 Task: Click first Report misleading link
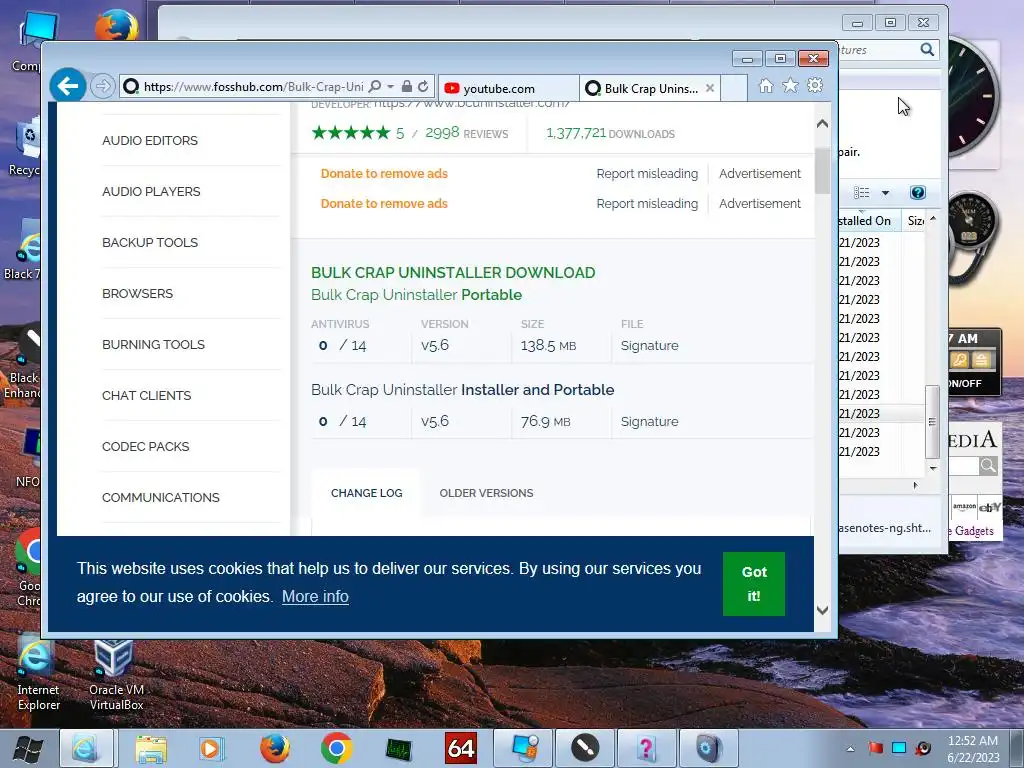click(647, 174)
